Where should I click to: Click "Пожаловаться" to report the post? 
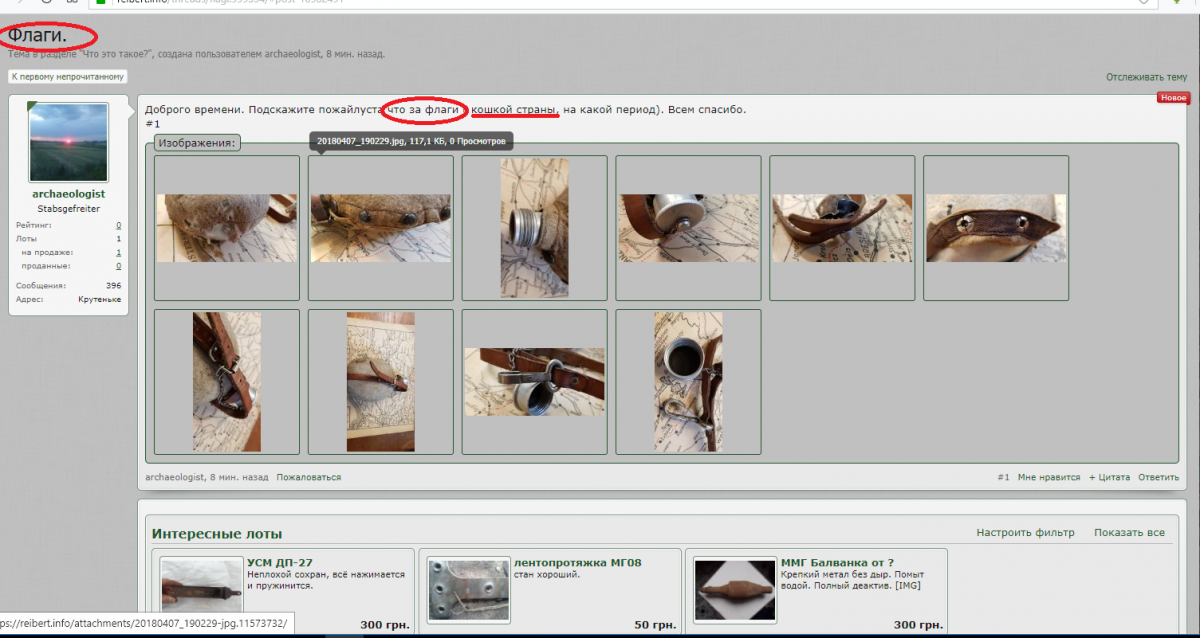[309, 478]
